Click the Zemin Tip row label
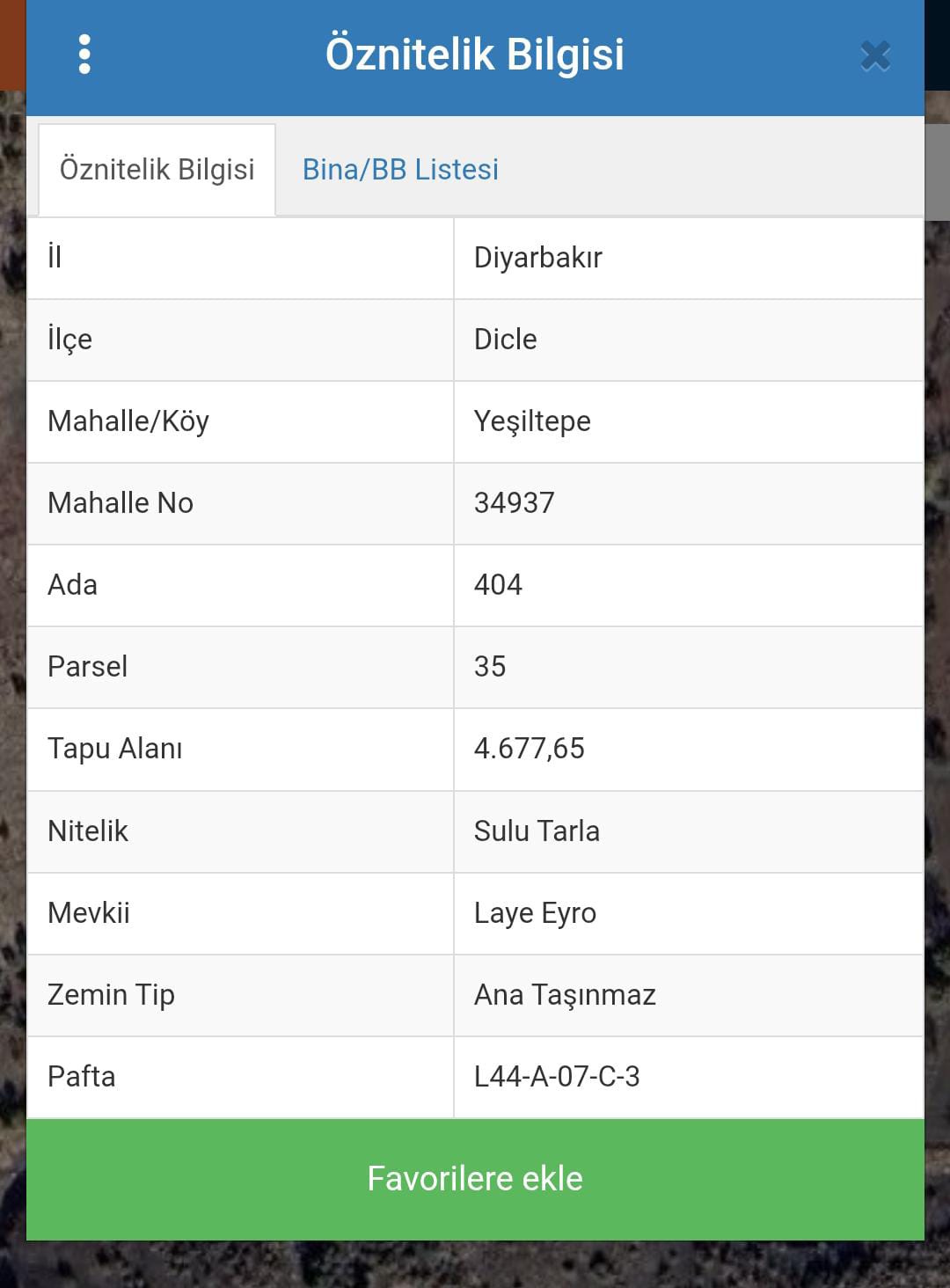This screenshot has width=950, height=1288. point(111,995)
